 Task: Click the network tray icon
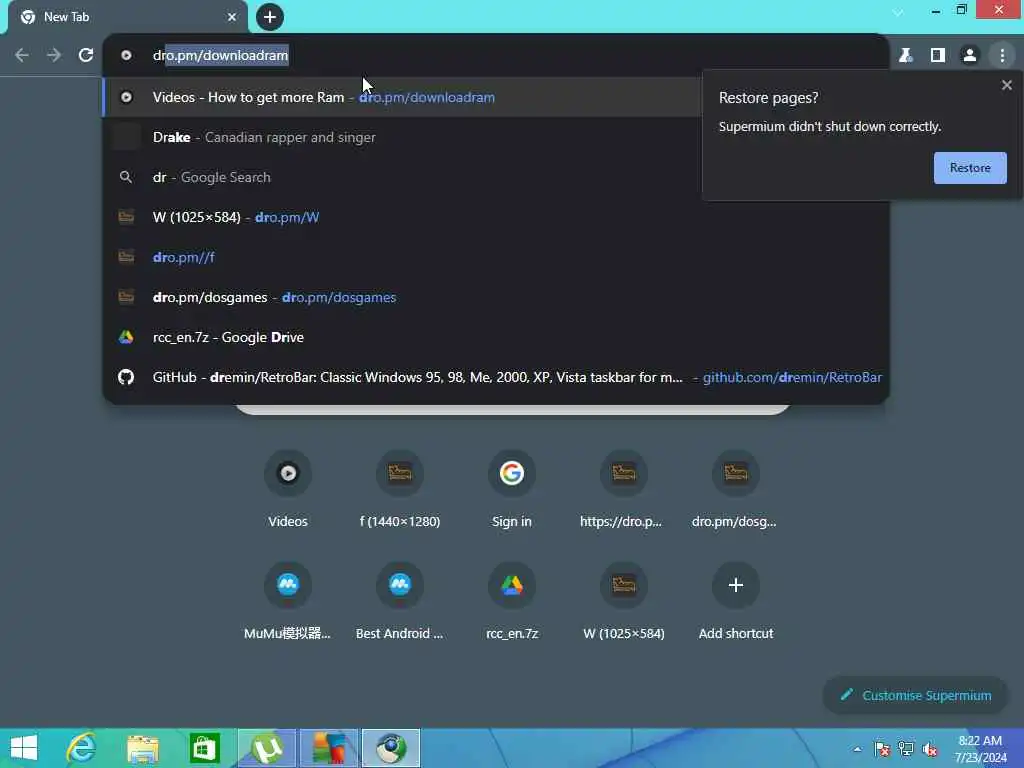pyautogui.click(x=906, y=749)
